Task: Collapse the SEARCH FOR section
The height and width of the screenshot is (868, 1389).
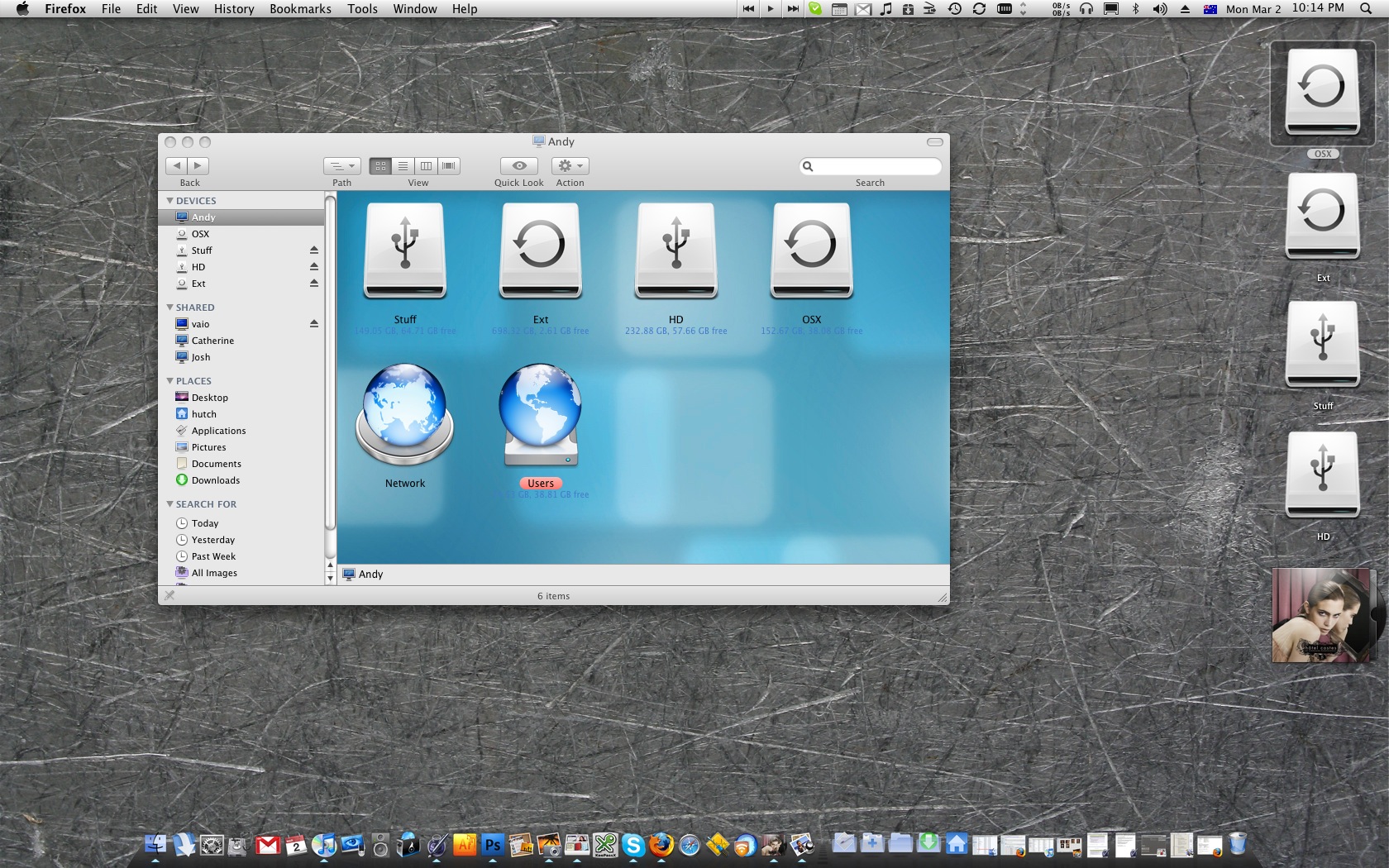Action: (170, 504)
